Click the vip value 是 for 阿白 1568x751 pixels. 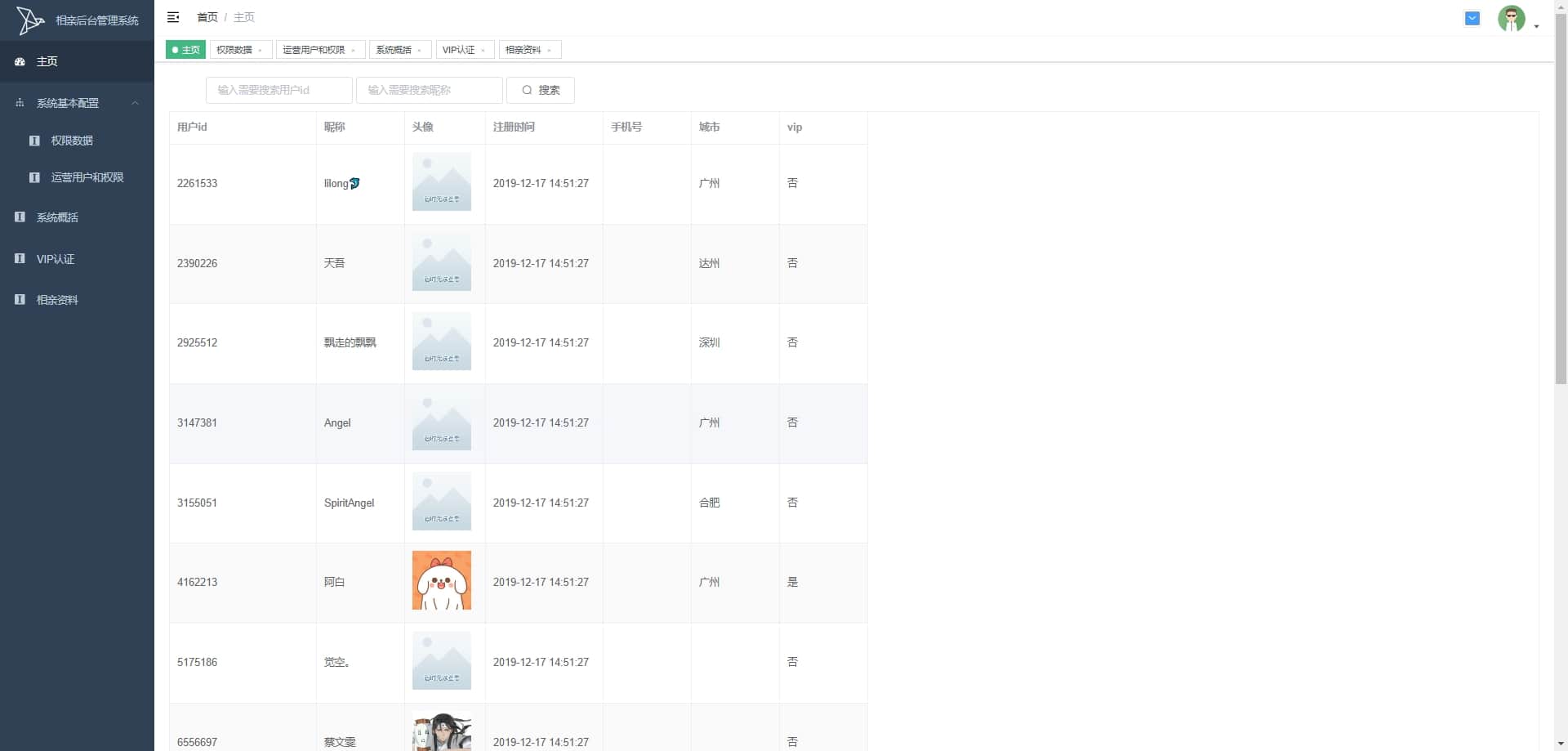pyautogui.click(x=792, y=582)
